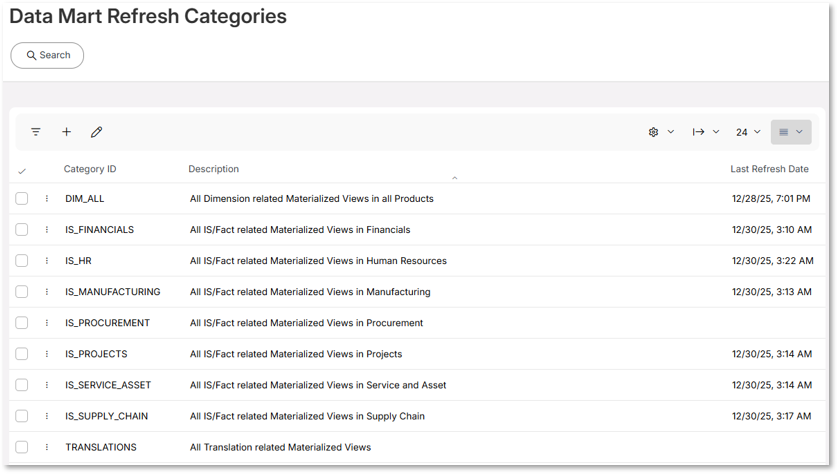
Task: Select the TRANSLATIONS category ID cell
Action: click(101, 447)
